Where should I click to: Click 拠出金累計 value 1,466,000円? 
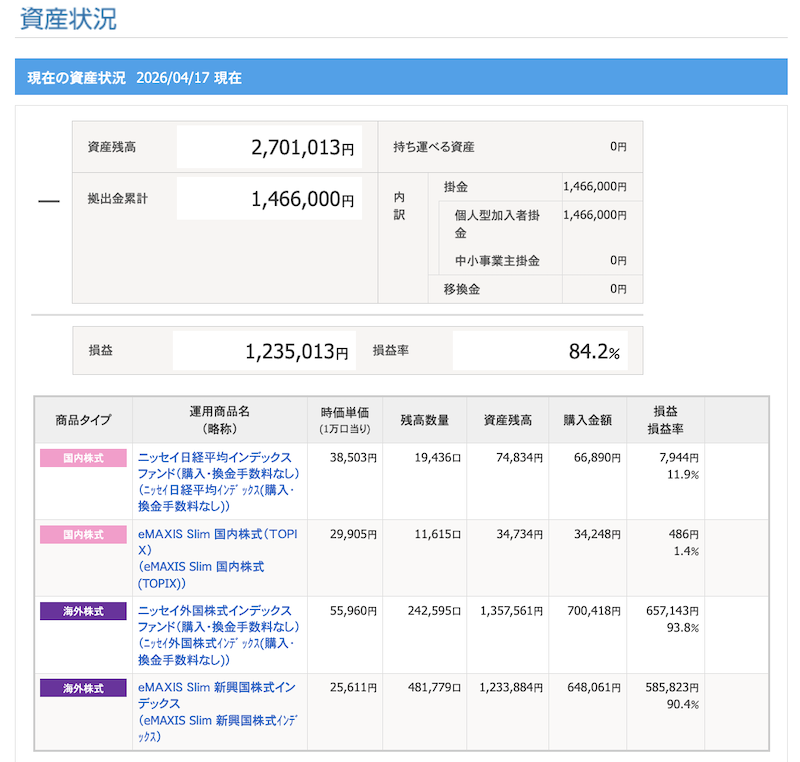pyautogui.click(x=303, y=199)
